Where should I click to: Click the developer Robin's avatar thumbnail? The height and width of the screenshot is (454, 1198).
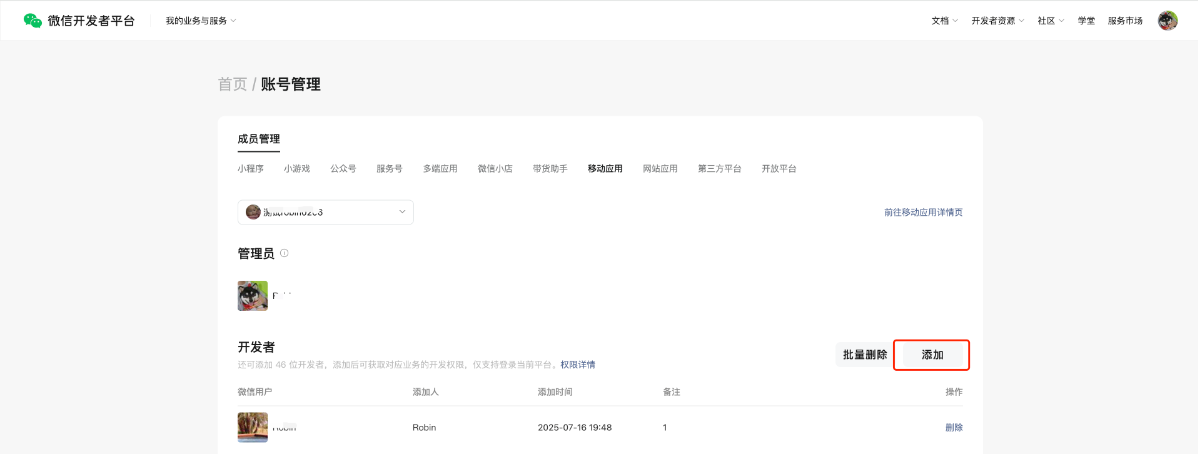coord(252,427)
